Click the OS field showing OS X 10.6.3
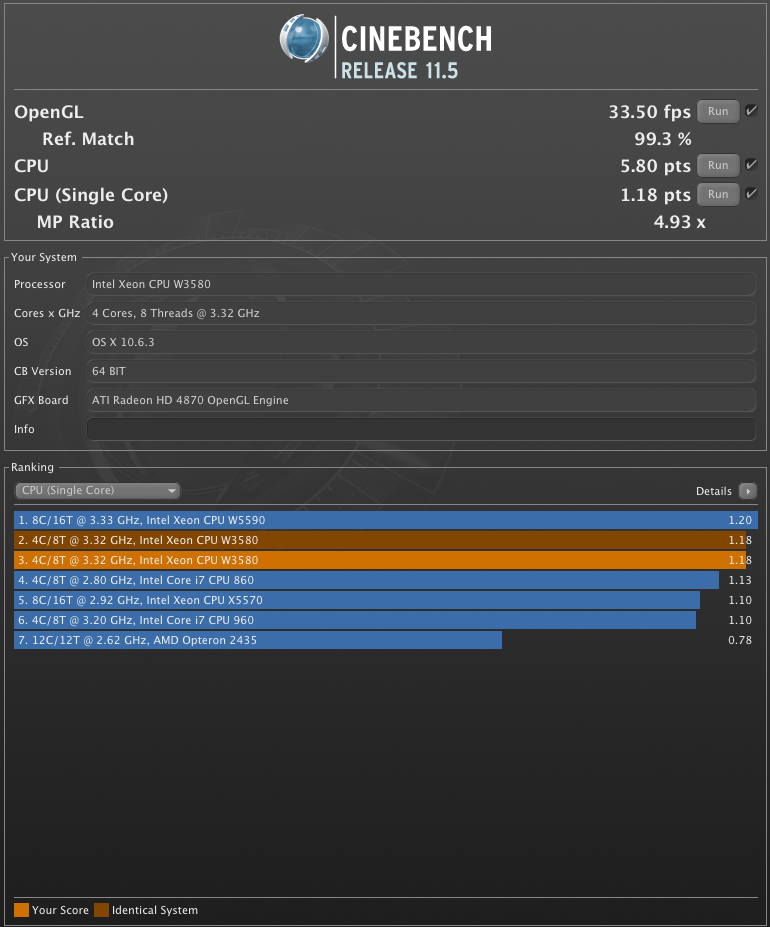Screen dimensions: 770x927 click(x=421, y=342)
